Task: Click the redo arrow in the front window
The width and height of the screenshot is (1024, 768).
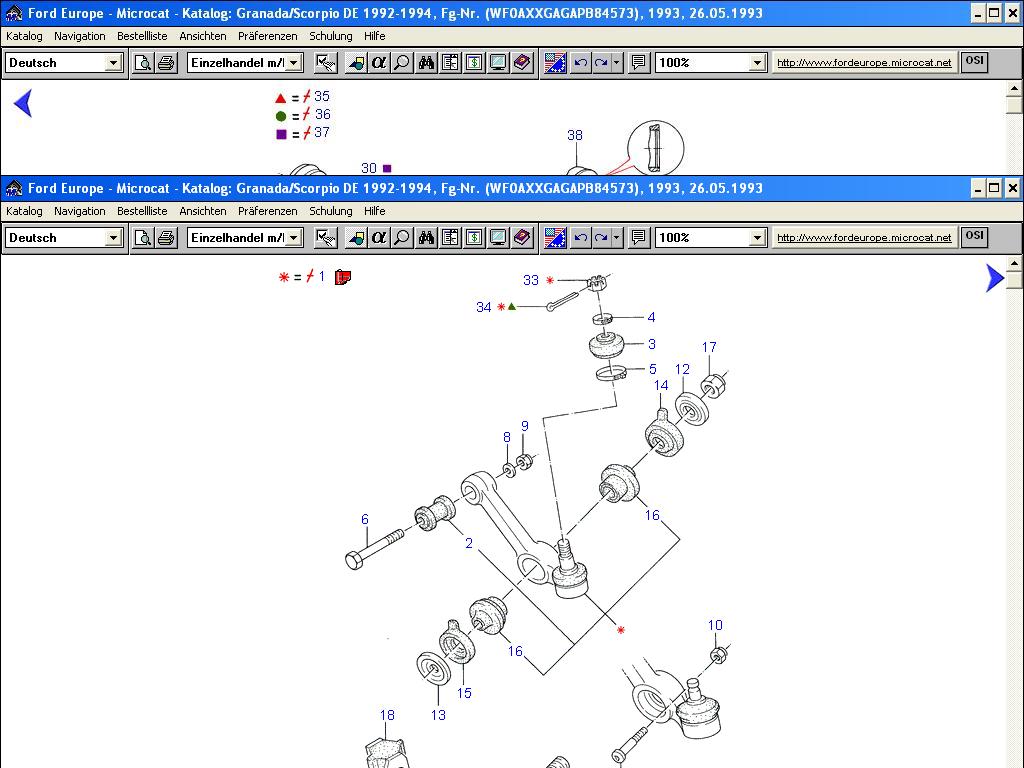Action: 601,238
